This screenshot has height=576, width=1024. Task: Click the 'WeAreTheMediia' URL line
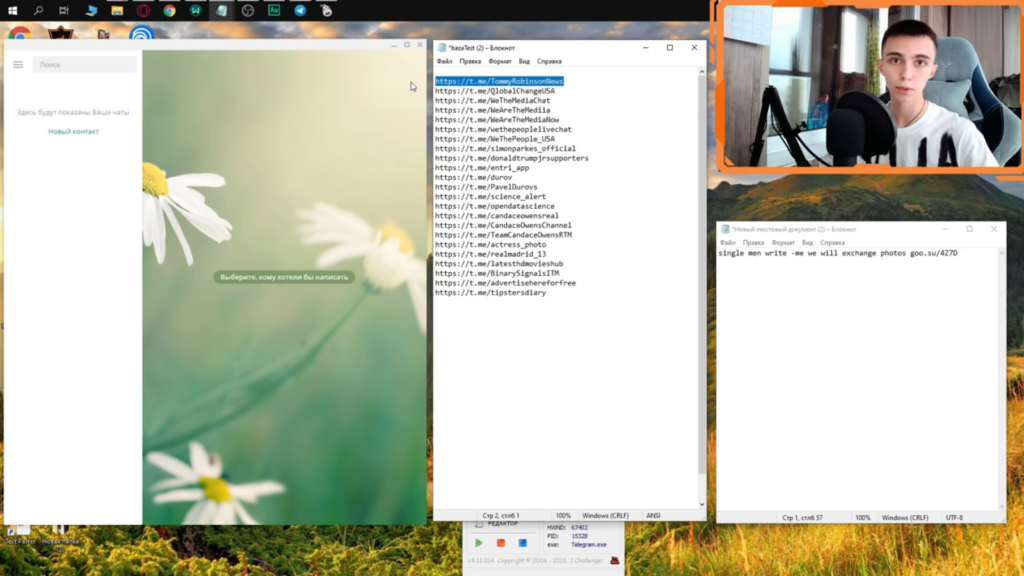click(492, 110)
